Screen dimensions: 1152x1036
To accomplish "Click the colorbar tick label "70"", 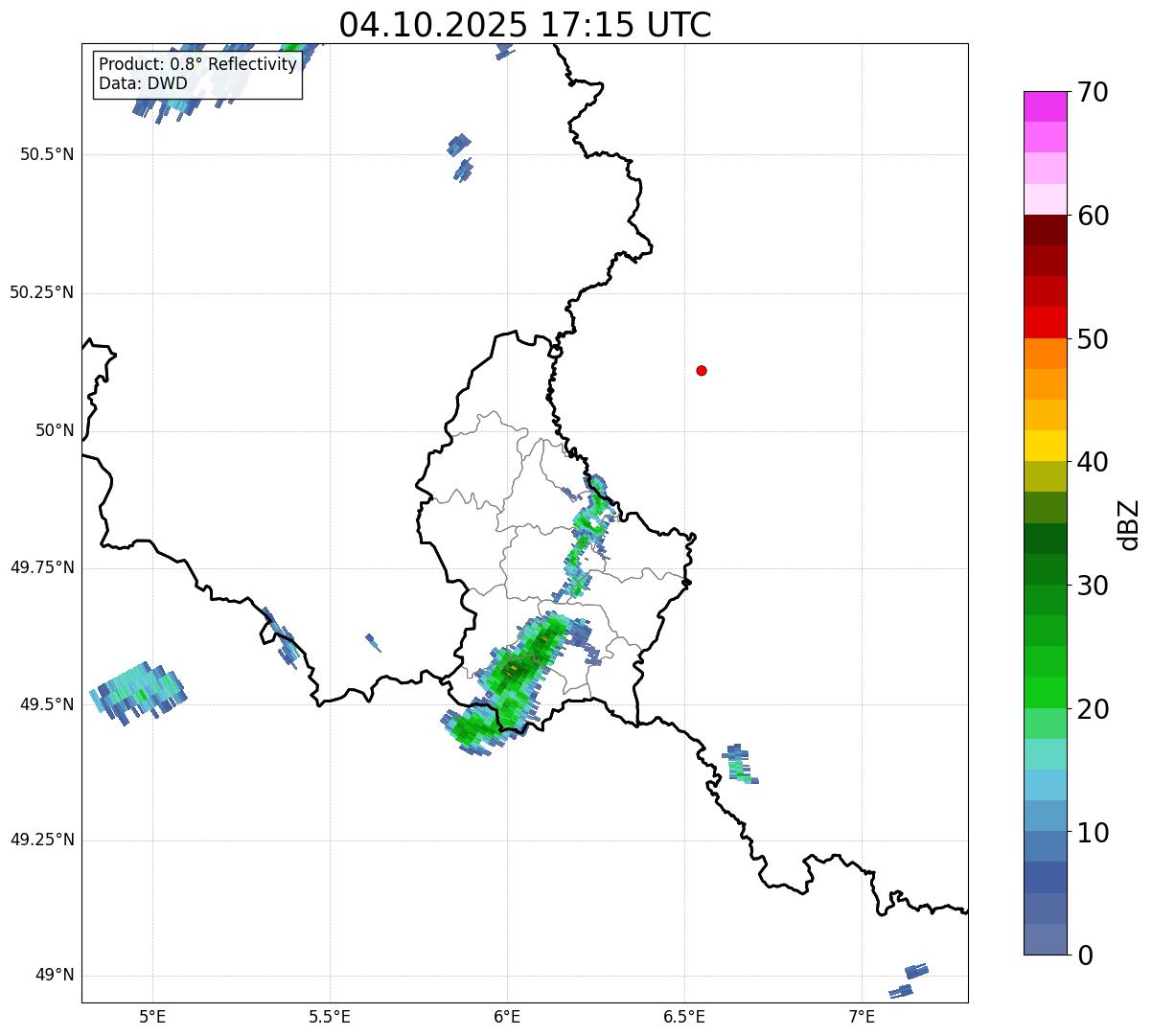I will [1093, 92].
